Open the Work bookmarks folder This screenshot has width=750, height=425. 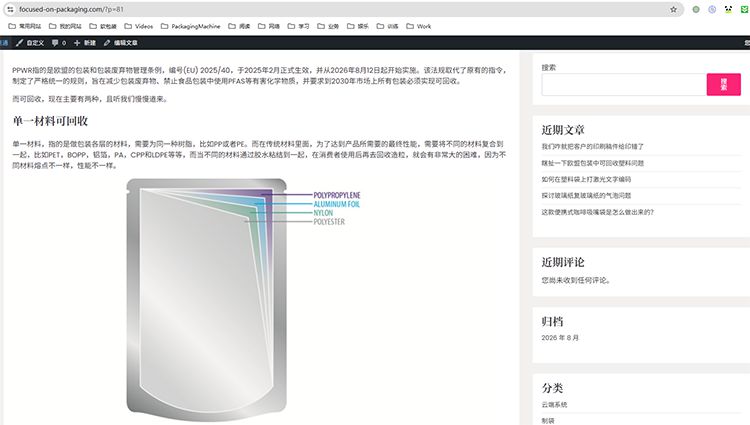tap(419, 26)
